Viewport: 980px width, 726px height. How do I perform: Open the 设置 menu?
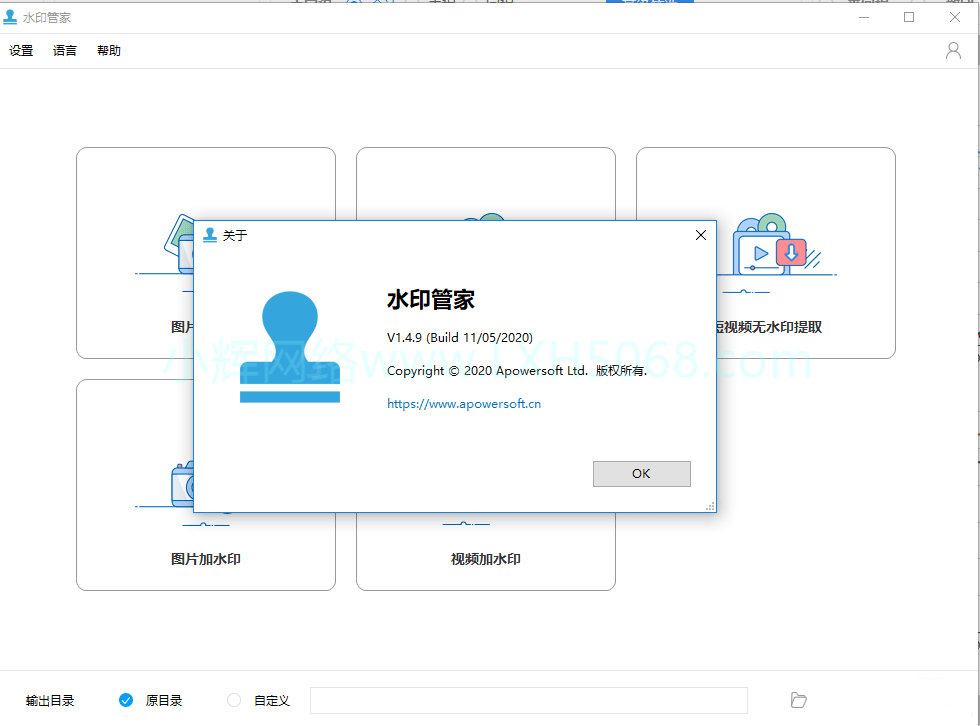(21, 51)
